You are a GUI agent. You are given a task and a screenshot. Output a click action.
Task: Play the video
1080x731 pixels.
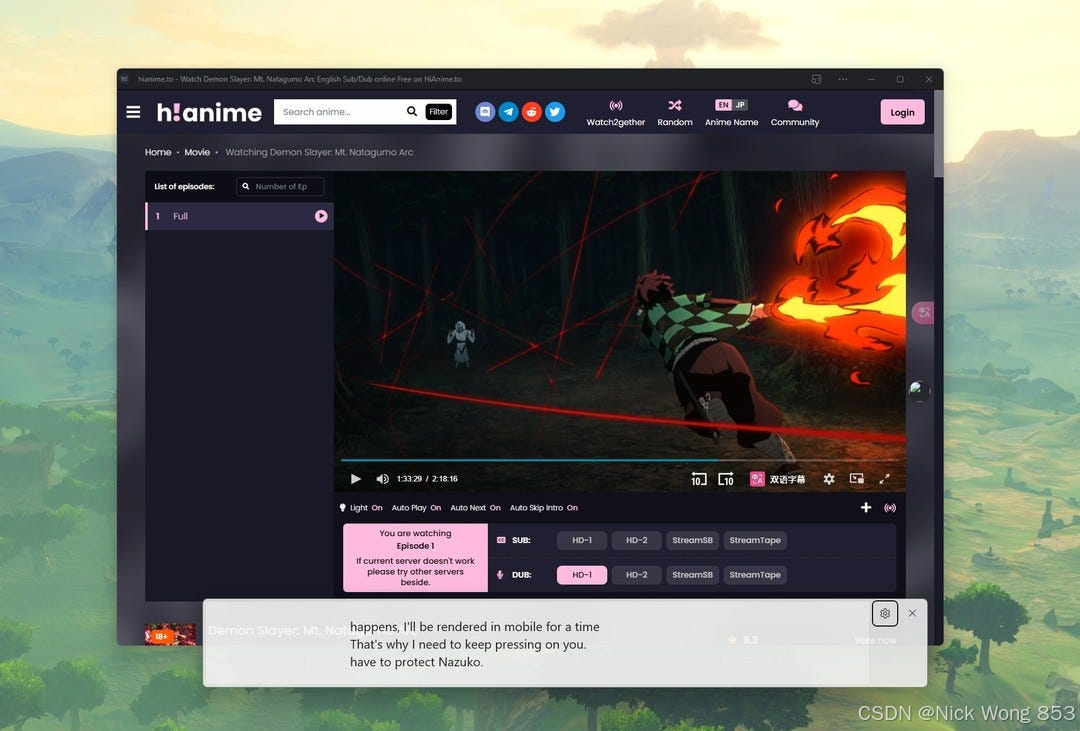tap(355, 479)
